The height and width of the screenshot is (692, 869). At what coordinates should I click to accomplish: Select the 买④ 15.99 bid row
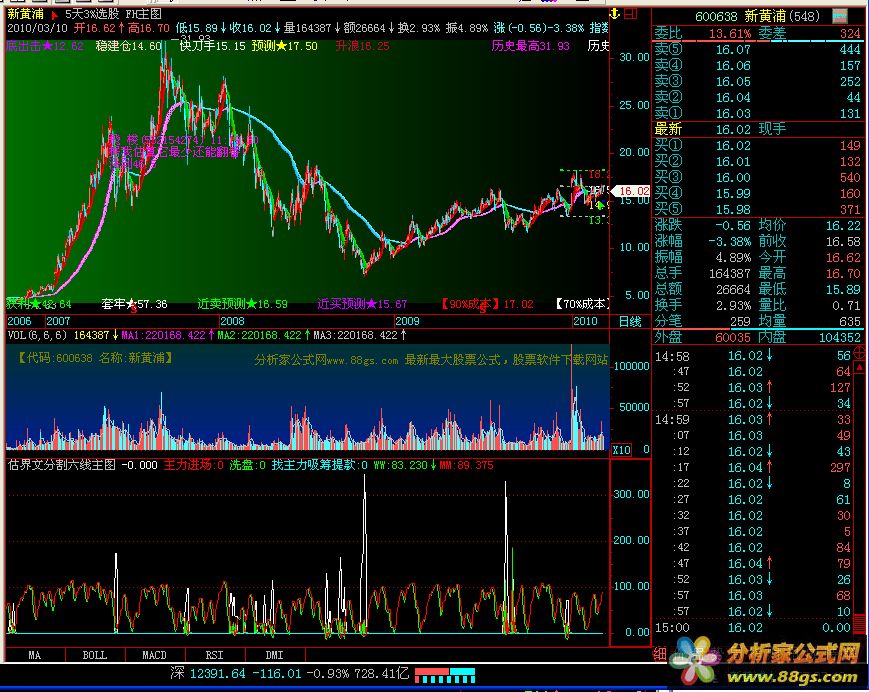click(757, 194)
